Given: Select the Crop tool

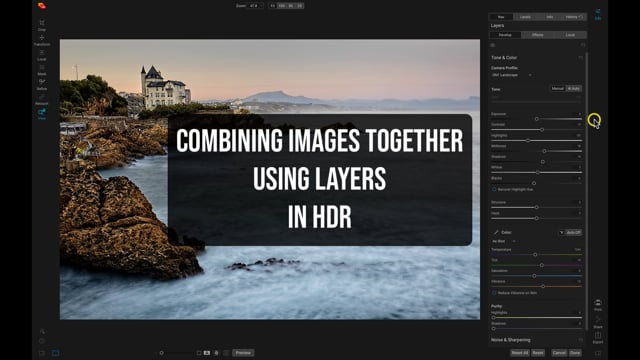Looking at the screenshot, I should tap(42, 25).
